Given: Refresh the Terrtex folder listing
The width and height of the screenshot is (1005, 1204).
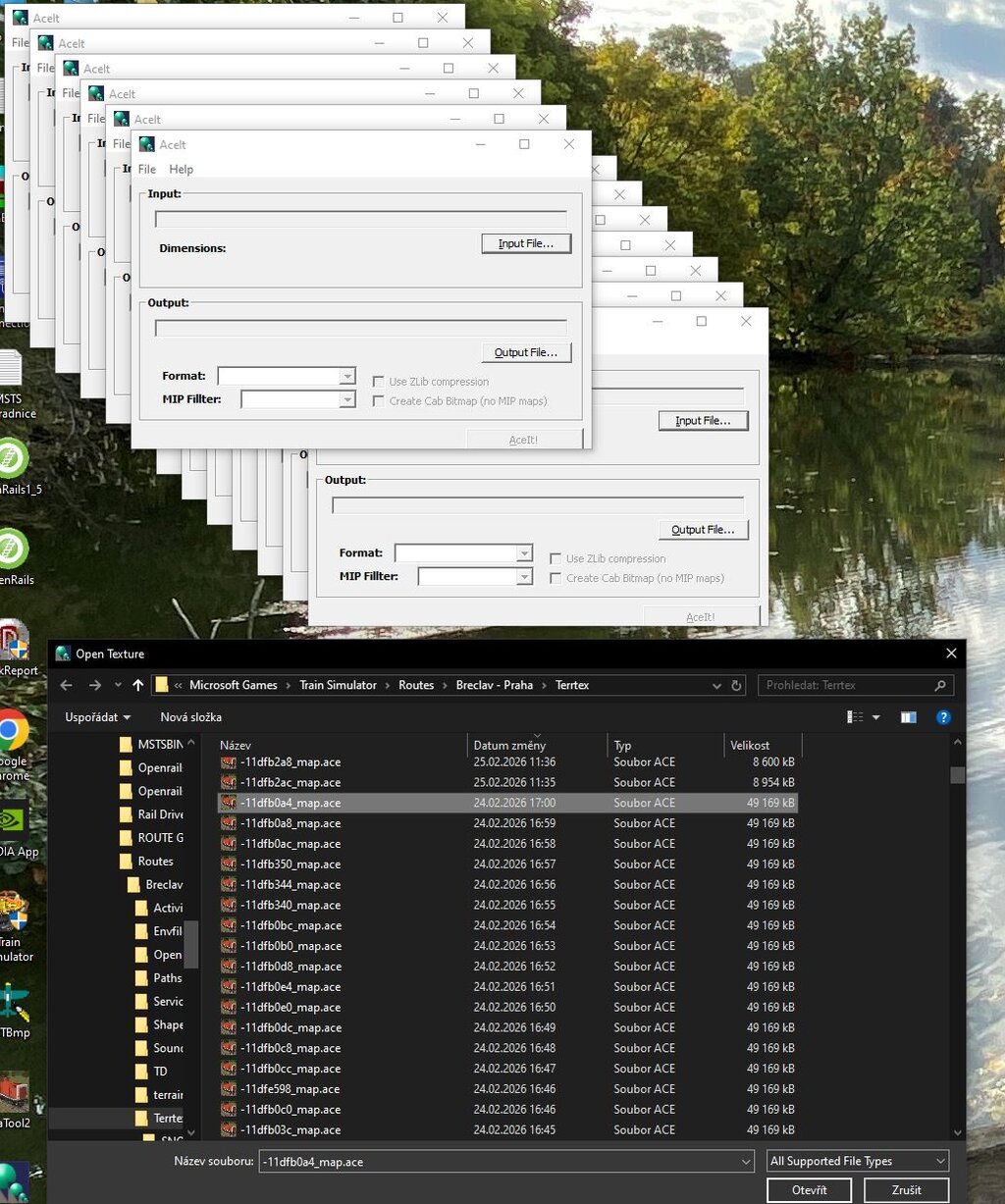Looking at the screenshot, I should [x=737, y=685].
